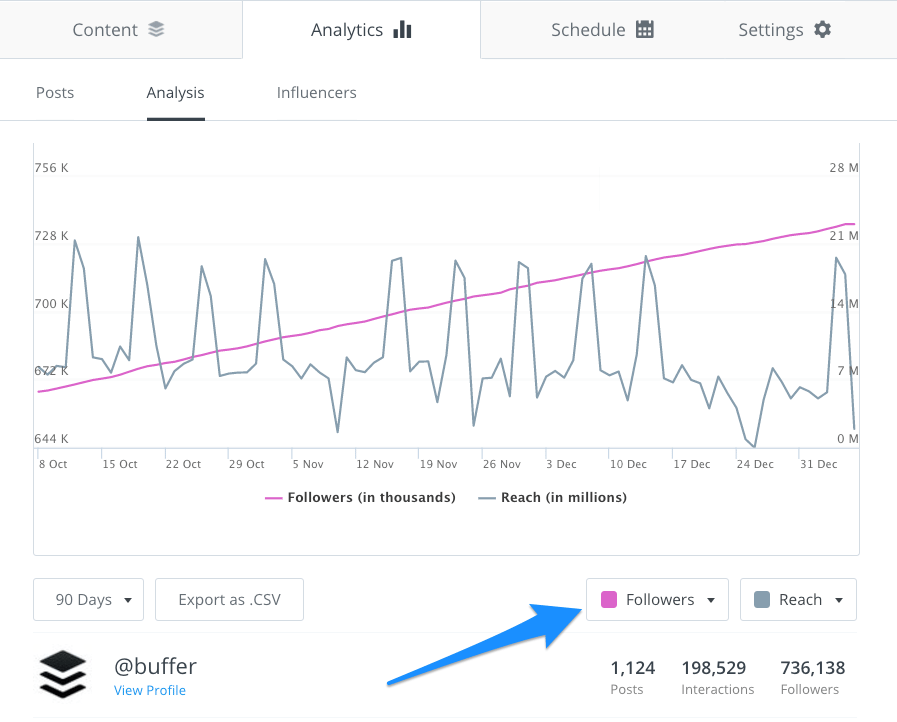Click the bar chart icon beside Analytics
The image size is (897, 722).
(x=401, y=29)
